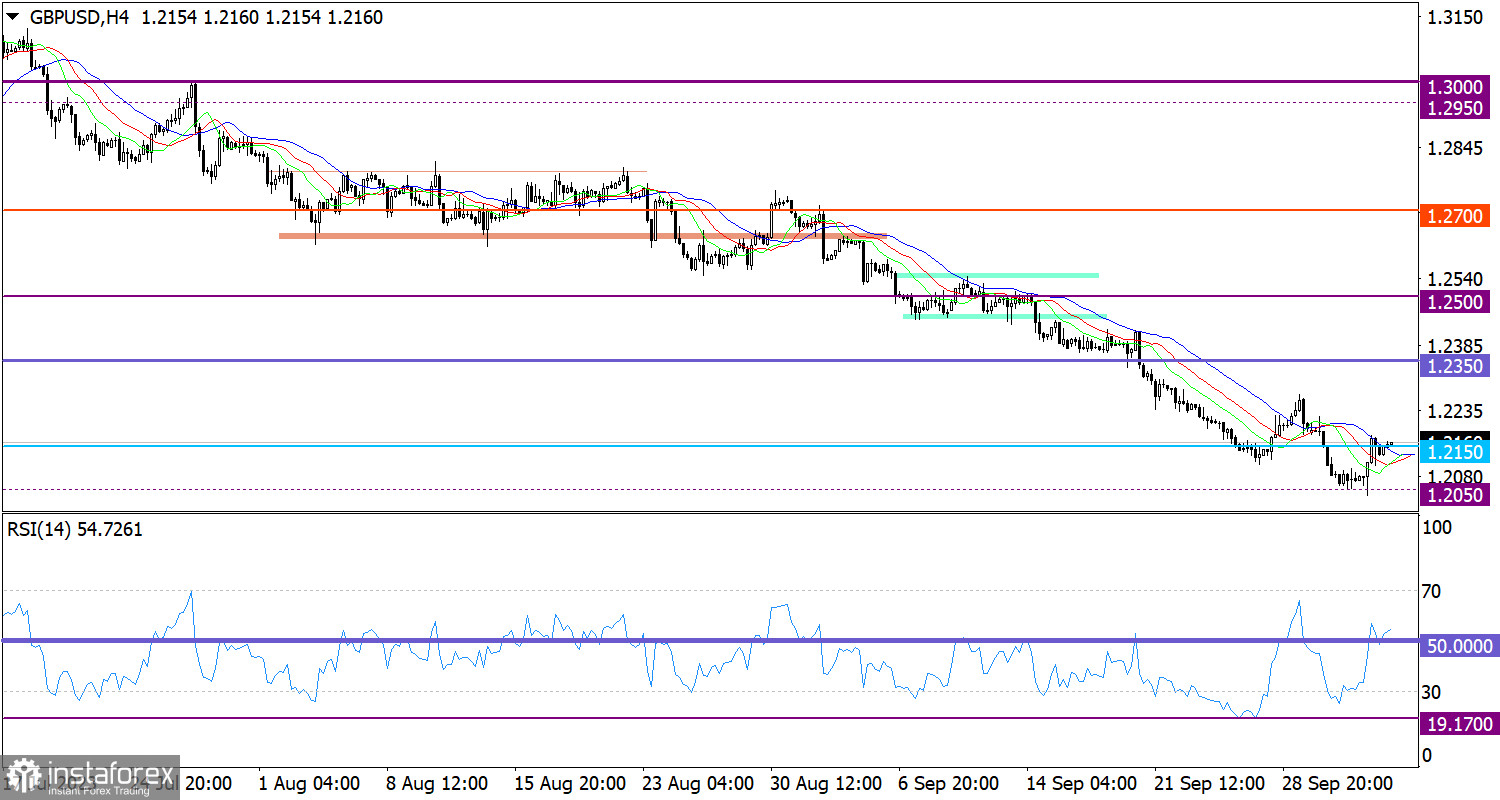Select the cyan 1.2150 price label

pos(1455,453)
